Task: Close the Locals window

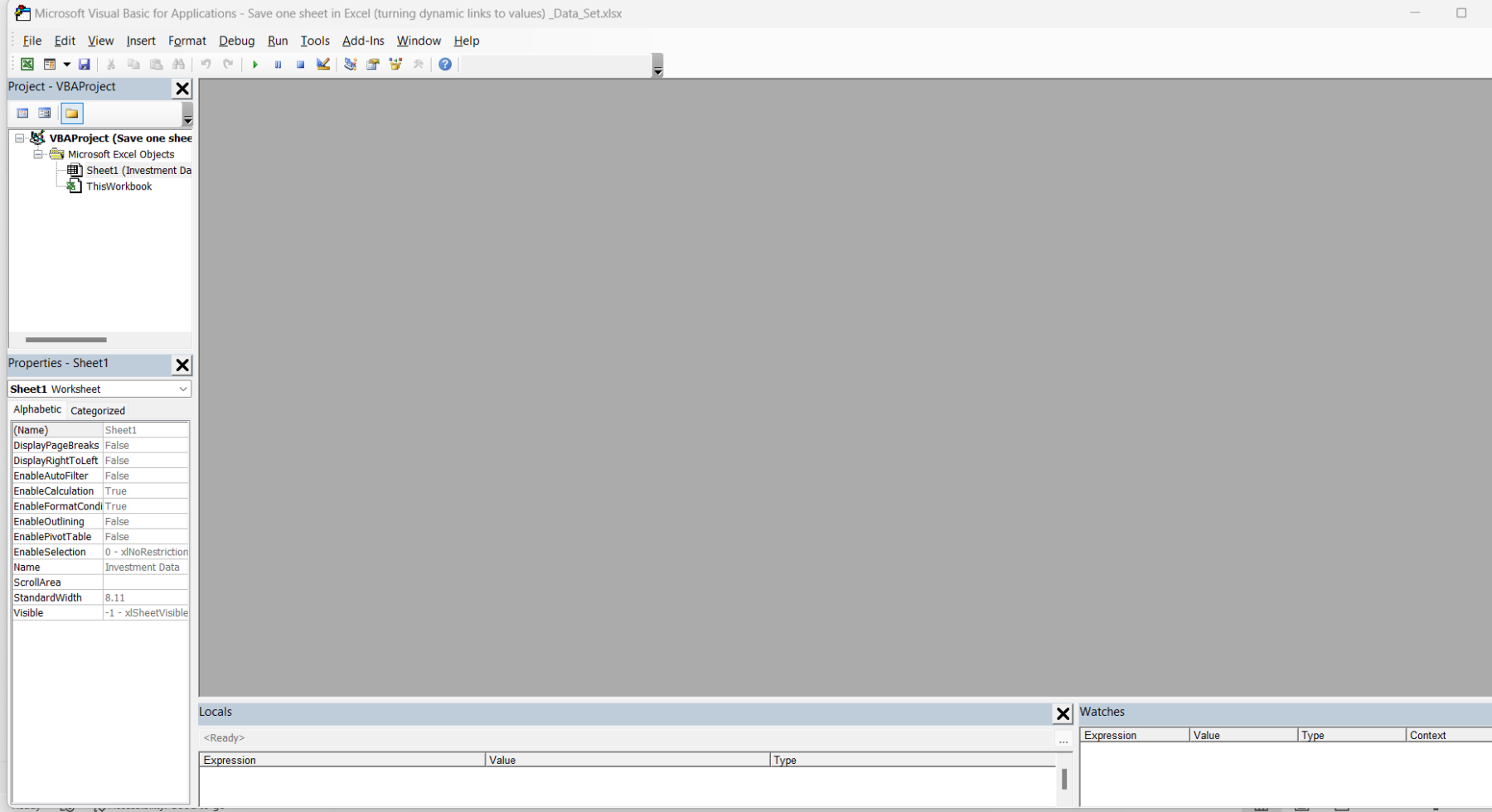Action: point(1063,713)
